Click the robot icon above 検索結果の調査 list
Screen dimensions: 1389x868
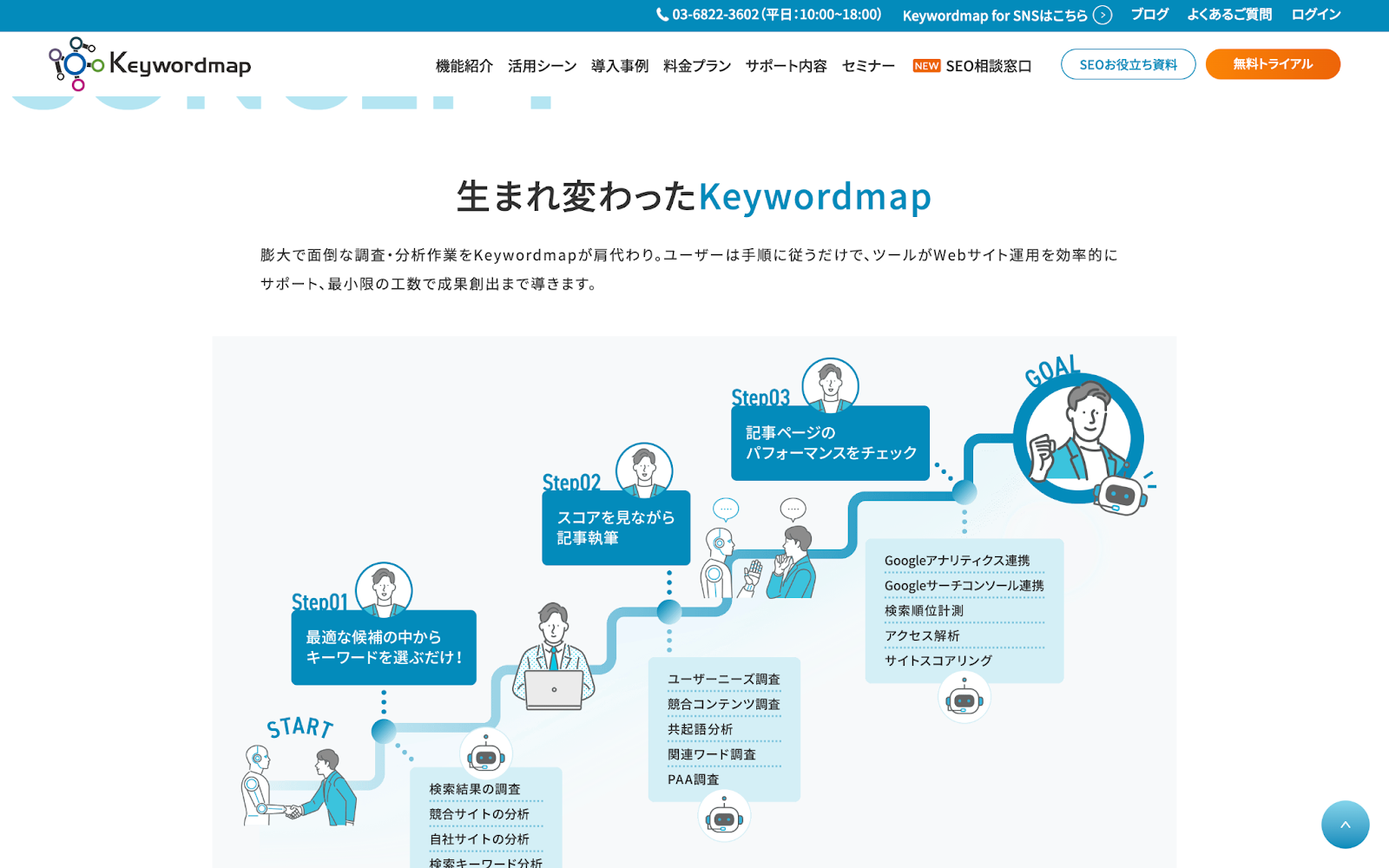point(486,755)
